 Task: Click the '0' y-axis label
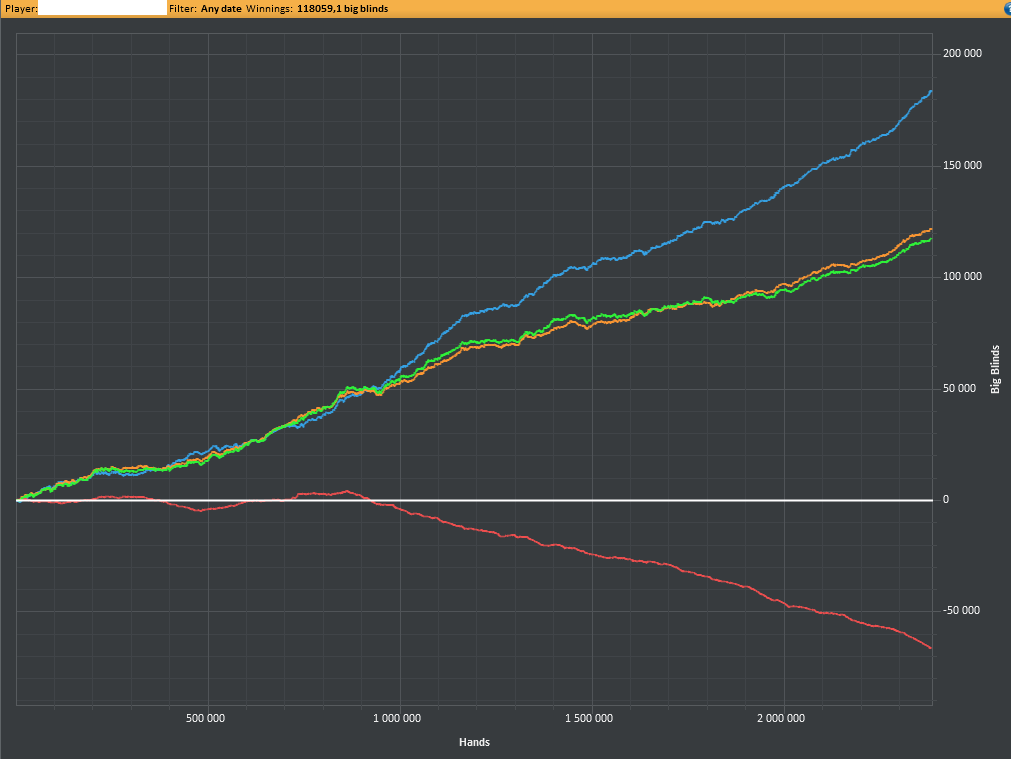(x=946, y=500)
